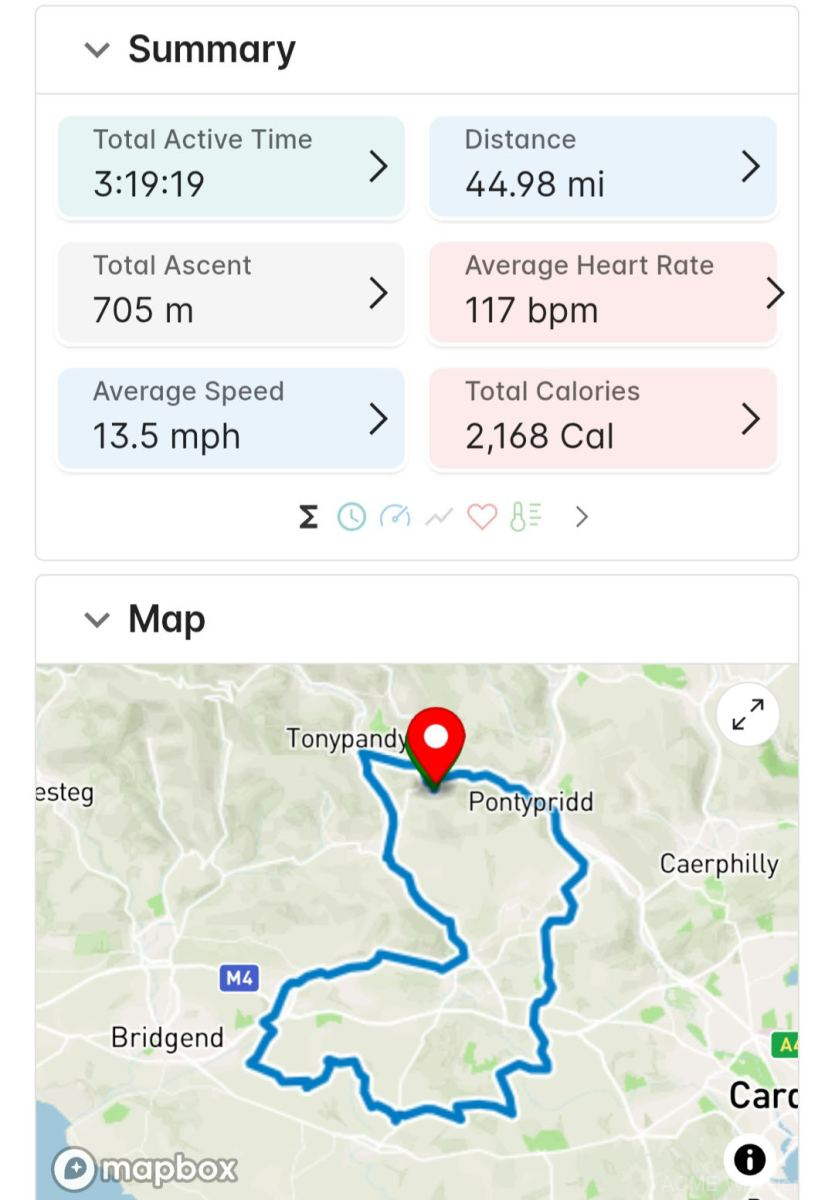Image resolution: width=825 pixels, height=1200 pixels.
Task: Open Total Active Time details
Action: tap(231, 167)
